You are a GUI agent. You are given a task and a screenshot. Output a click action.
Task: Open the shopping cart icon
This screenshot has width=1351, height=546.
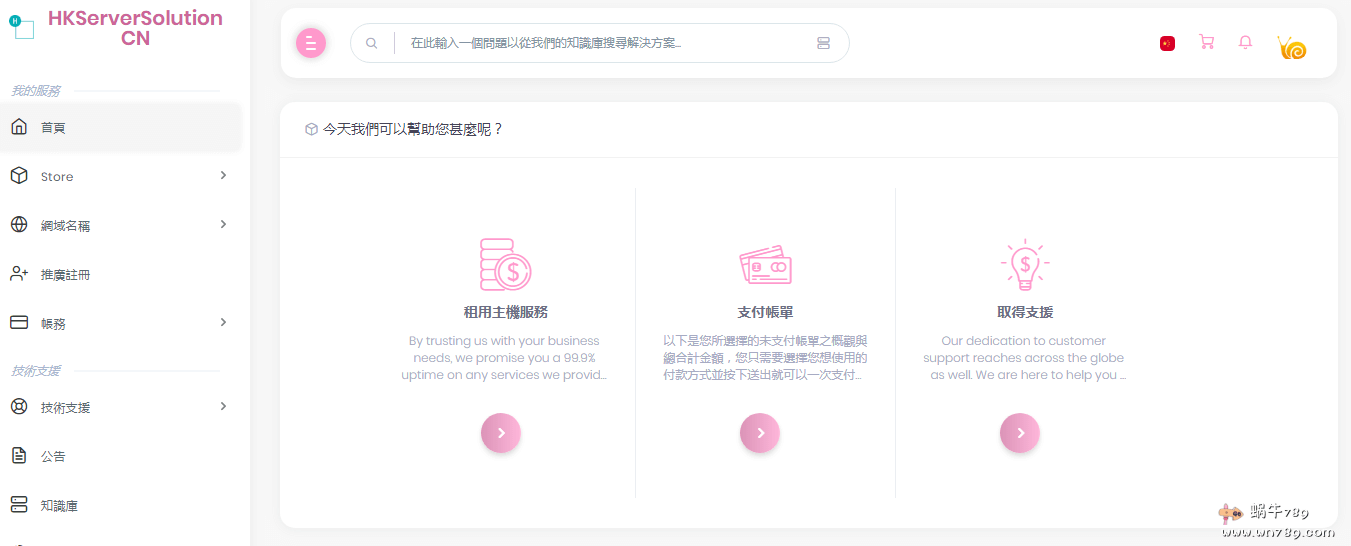tap(1206, 43)
